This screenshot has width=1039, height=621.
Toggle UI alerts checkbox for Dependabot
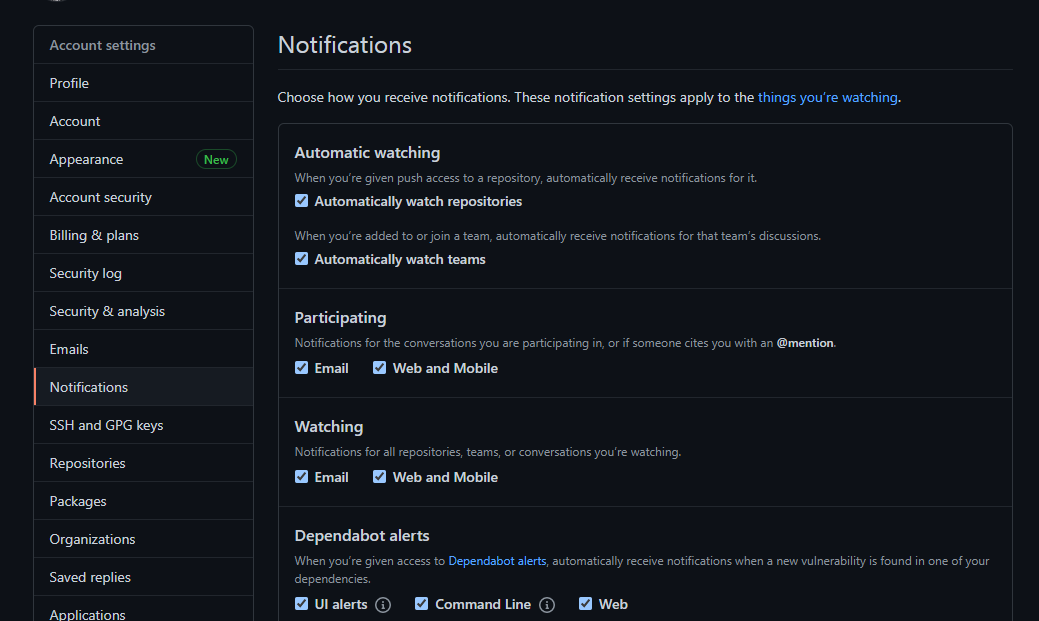coord(301,604)
